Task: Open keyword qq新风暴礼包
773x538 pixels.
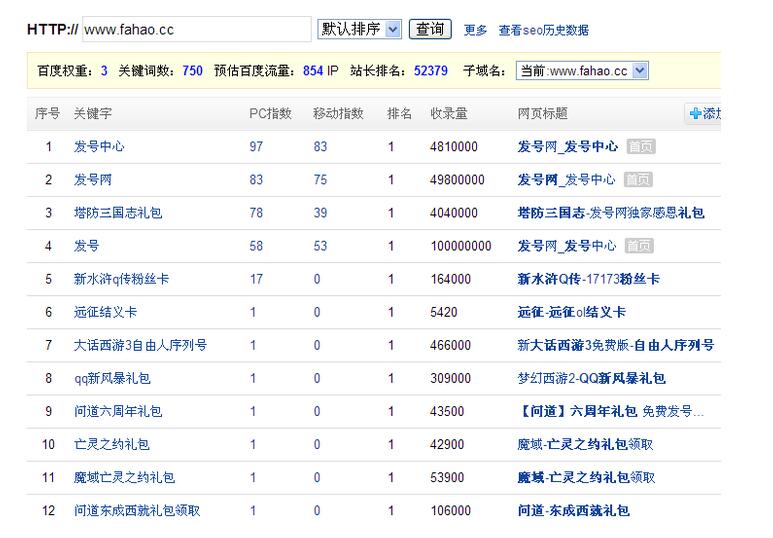Action: pyautogui.click(x=112, y=378)
